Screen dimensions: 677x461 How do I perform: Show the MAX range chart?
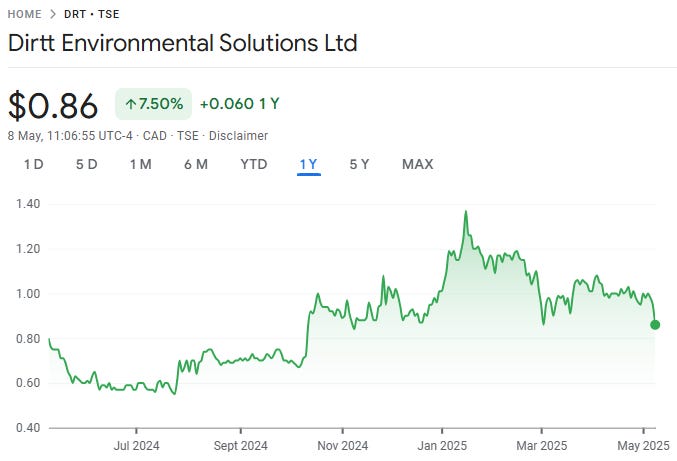pos(418,164)
